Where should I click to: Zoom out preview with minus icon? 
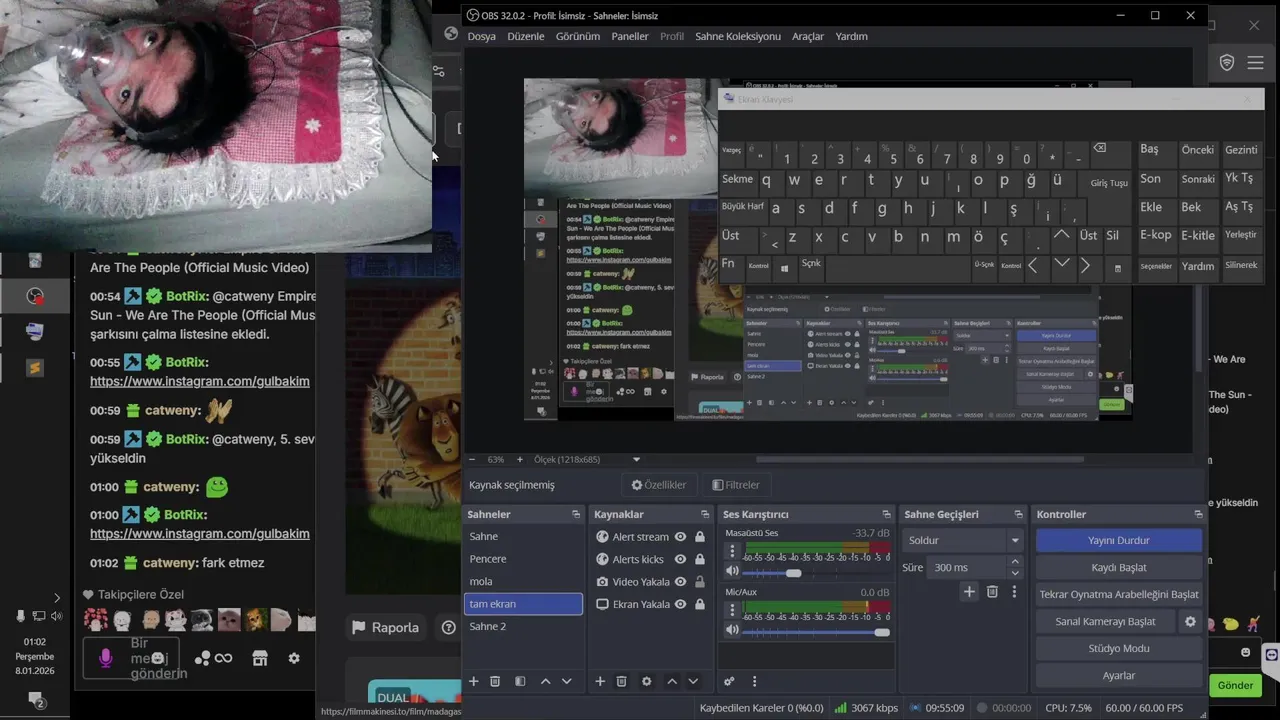click(474, 460)
